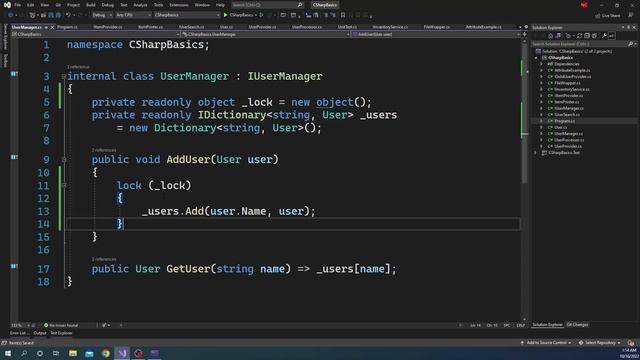
Task: Select ChildUserProvider.cs in Solution Explorer
Action: pyautogui.click(x=573, y=77)
